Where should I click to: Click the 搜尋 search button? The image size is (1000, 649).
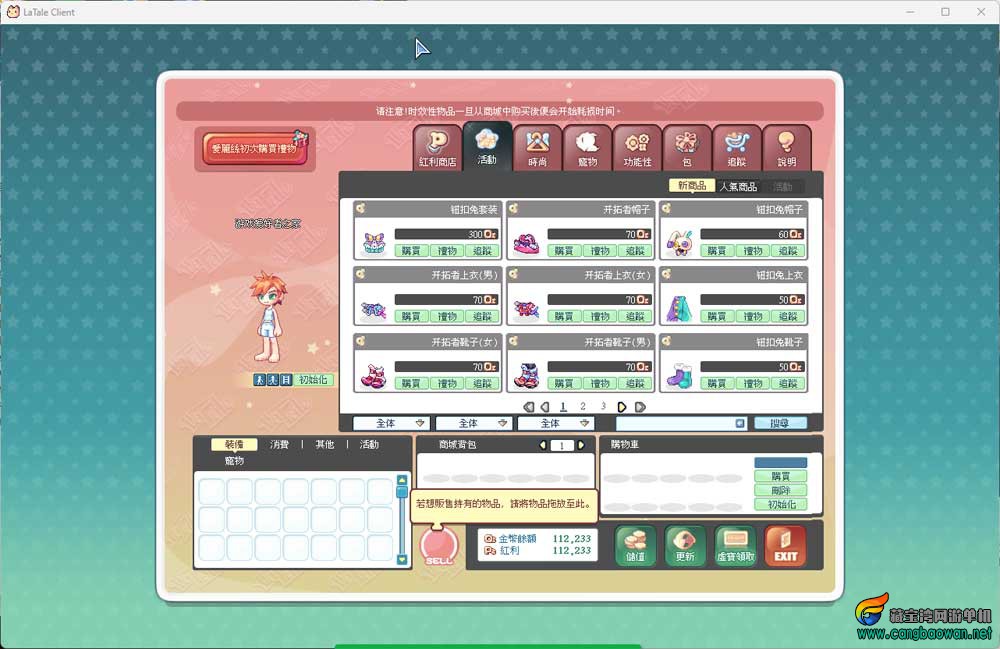[780, 423]
